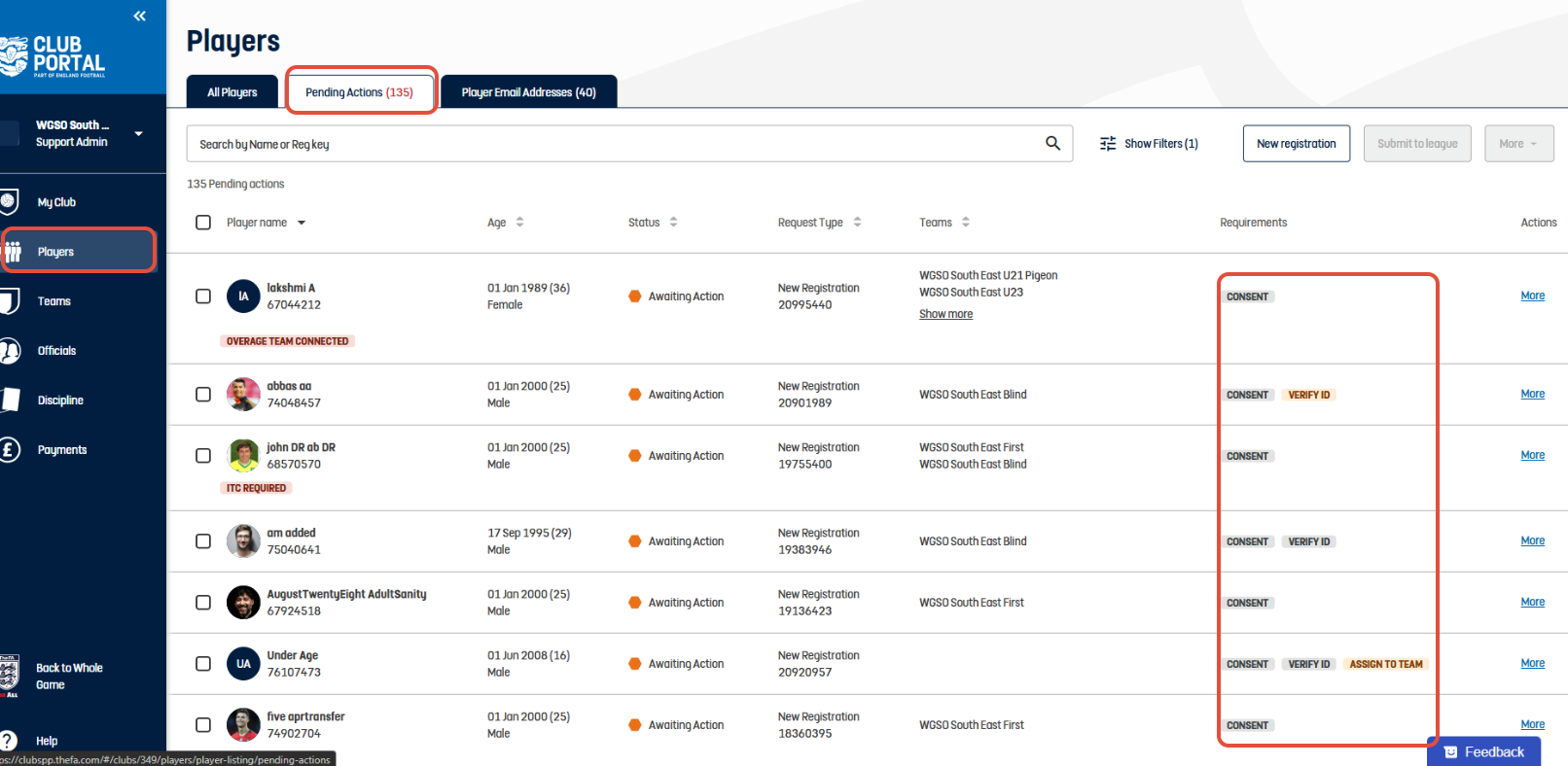Sort by Teams column arrows

(x=966, y=223)
